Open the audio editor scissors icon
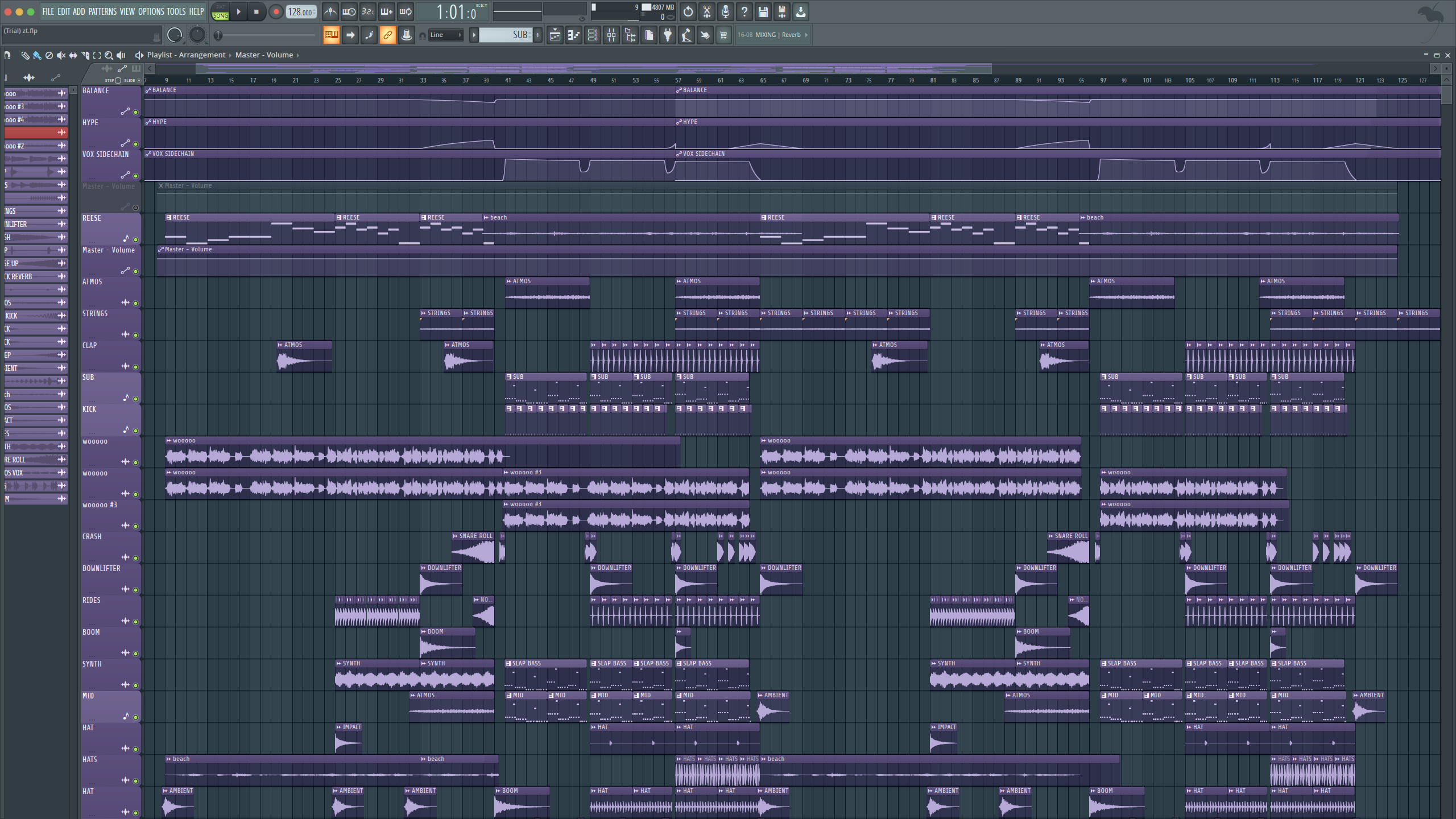This screenshot has width=1456, height=819. click(x=706, y=11)
